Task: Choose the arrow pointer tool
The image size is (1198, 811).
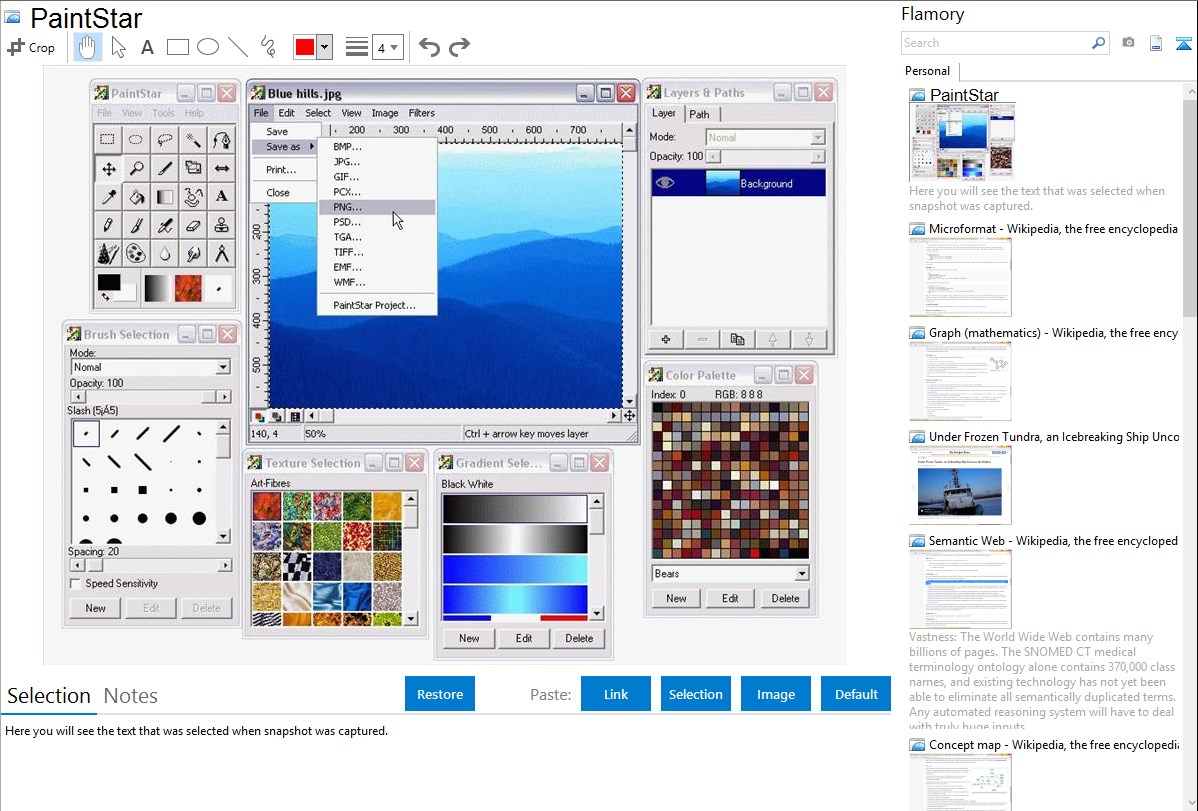Action: click(118, 47)
